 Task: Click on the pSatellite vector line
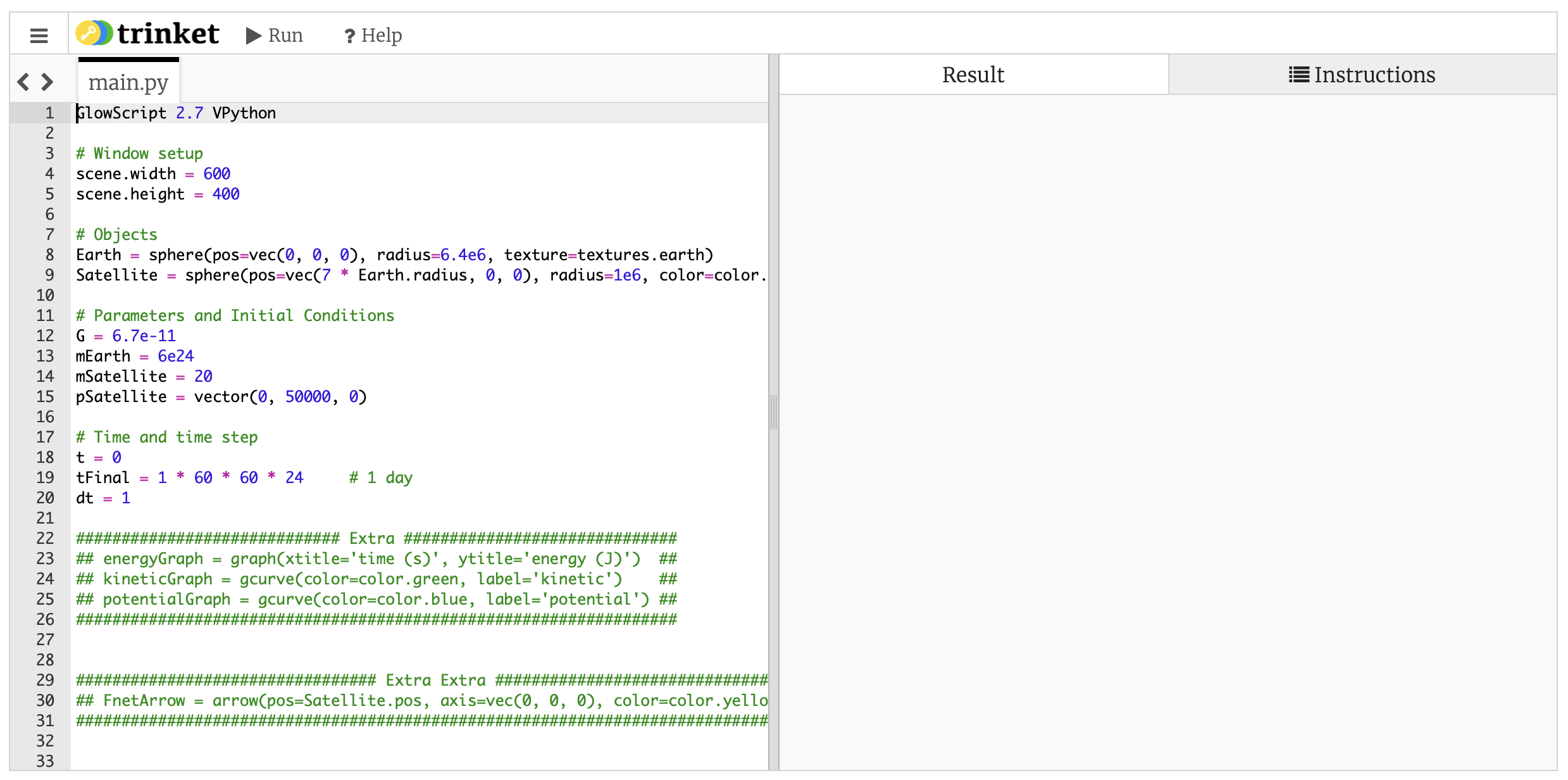(x=221, y=396)
